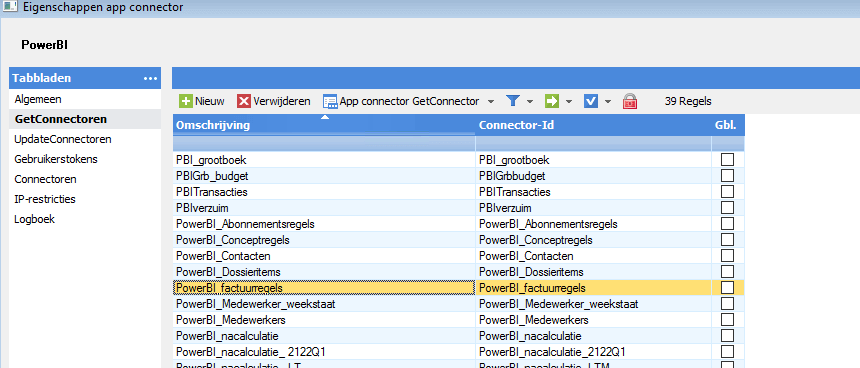Click the Nieuw button label
The height and width of the screenshot is (368, 860).
coord(210,101)
